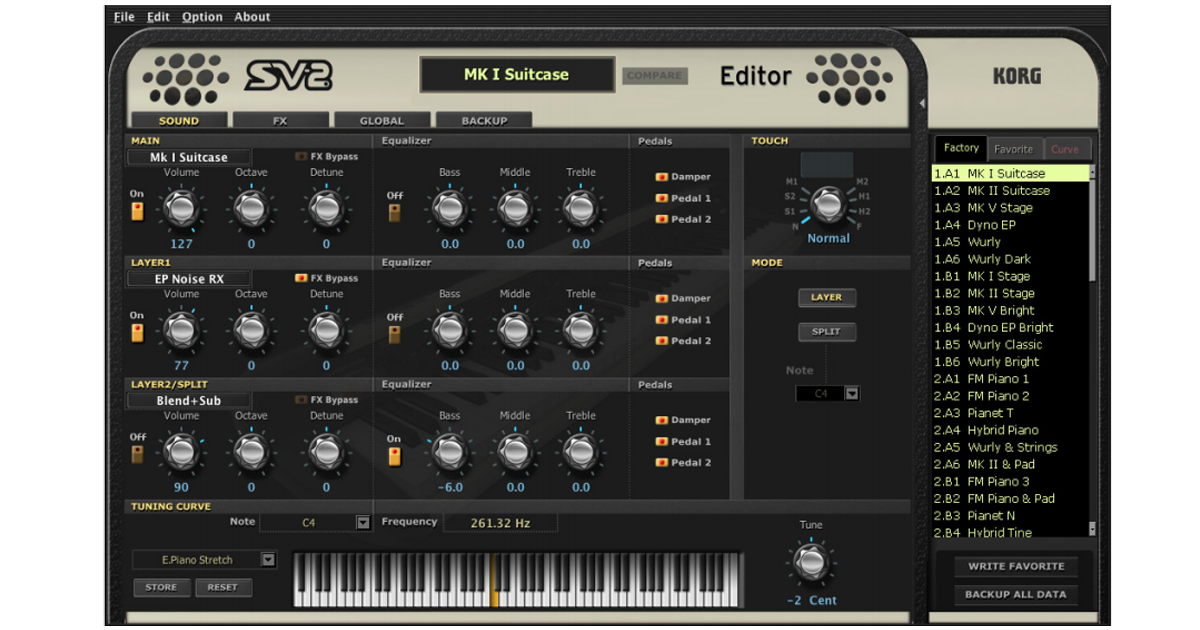Switch to the GLOBAL tab
This screenshot has width=1200, height=630.
tap(382, 120)
